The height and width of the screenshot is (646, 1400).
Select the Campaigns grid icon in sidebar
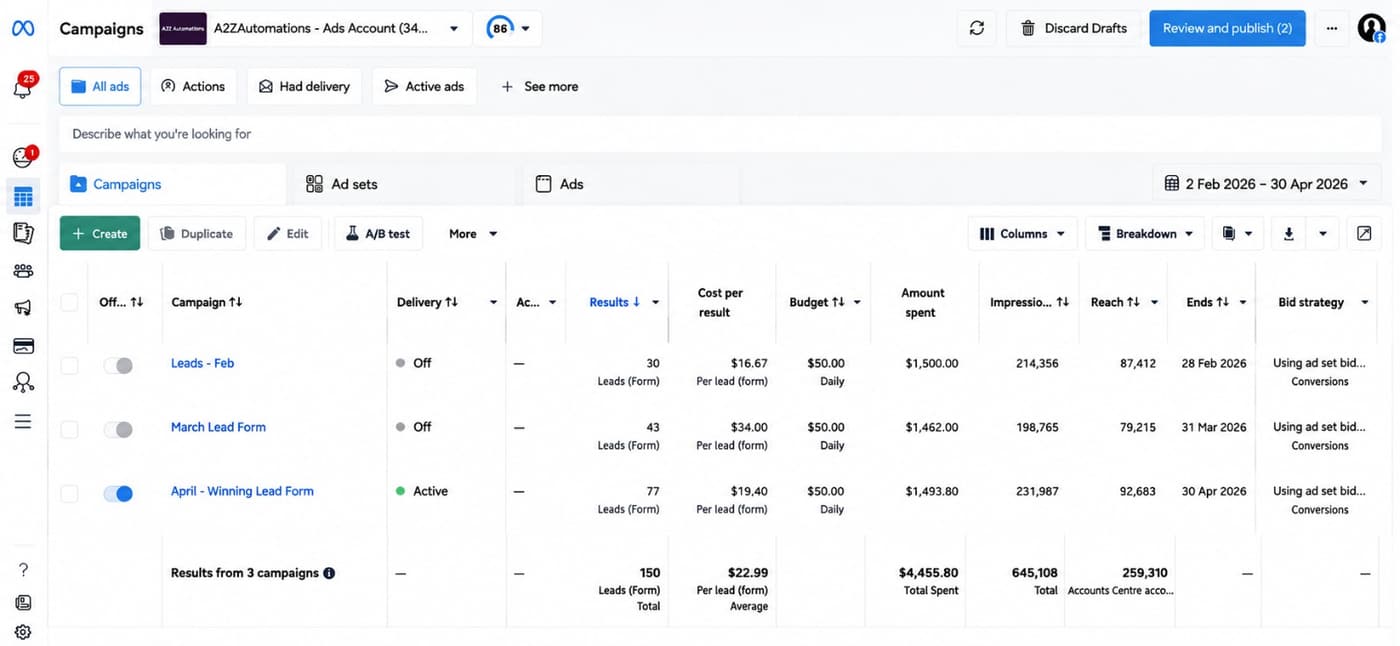tap(23, 196)
